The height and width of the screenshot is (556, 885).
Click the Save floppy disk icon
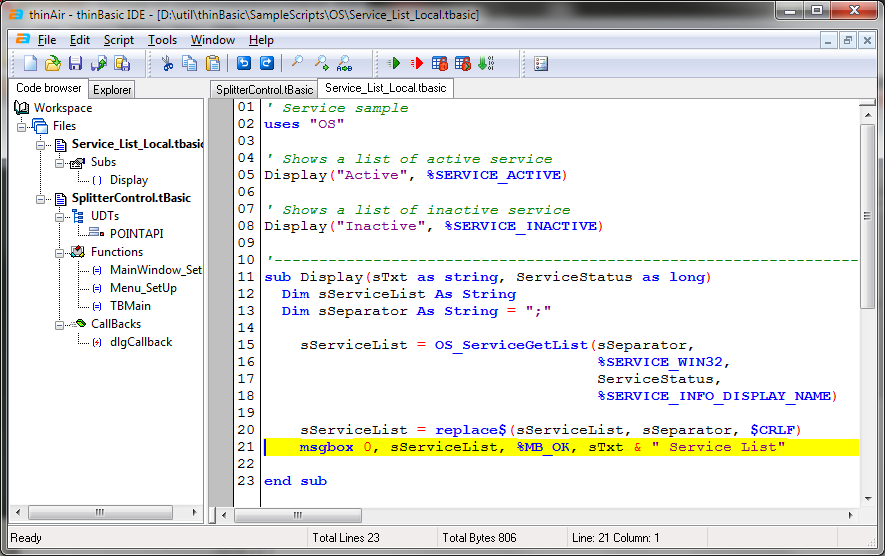coord(75,63)
